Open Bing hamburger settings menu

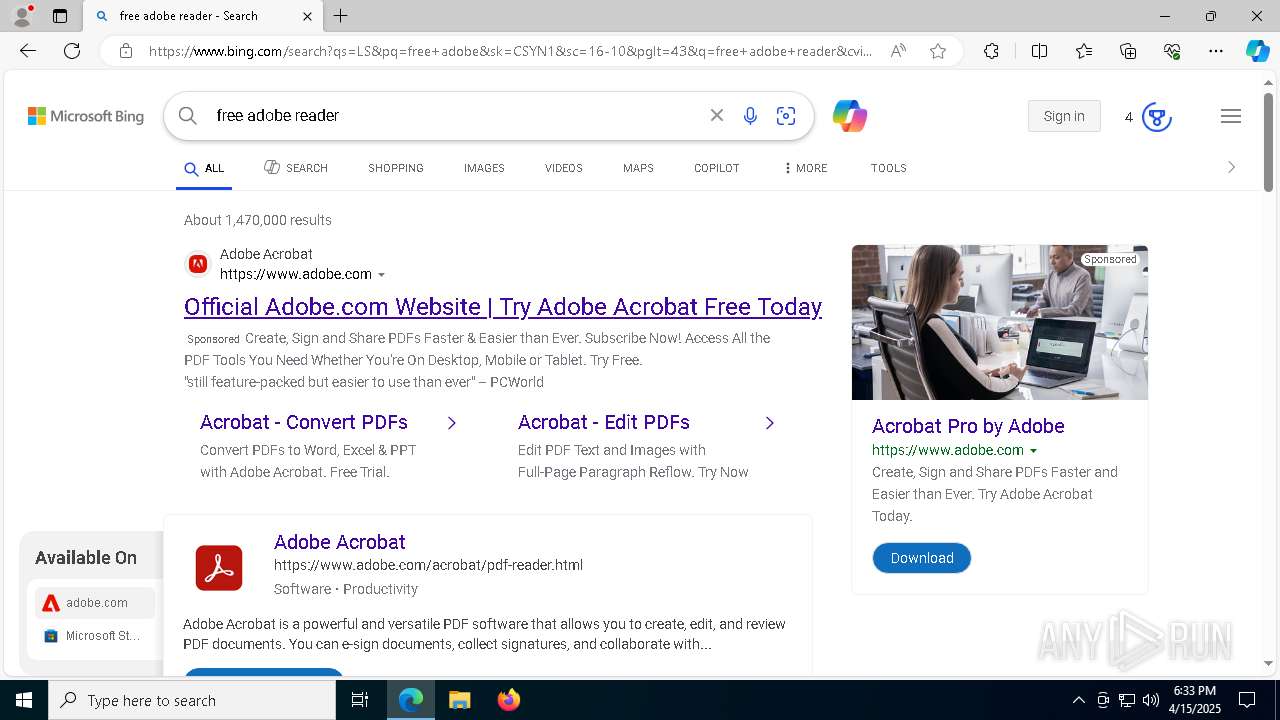1231,116
